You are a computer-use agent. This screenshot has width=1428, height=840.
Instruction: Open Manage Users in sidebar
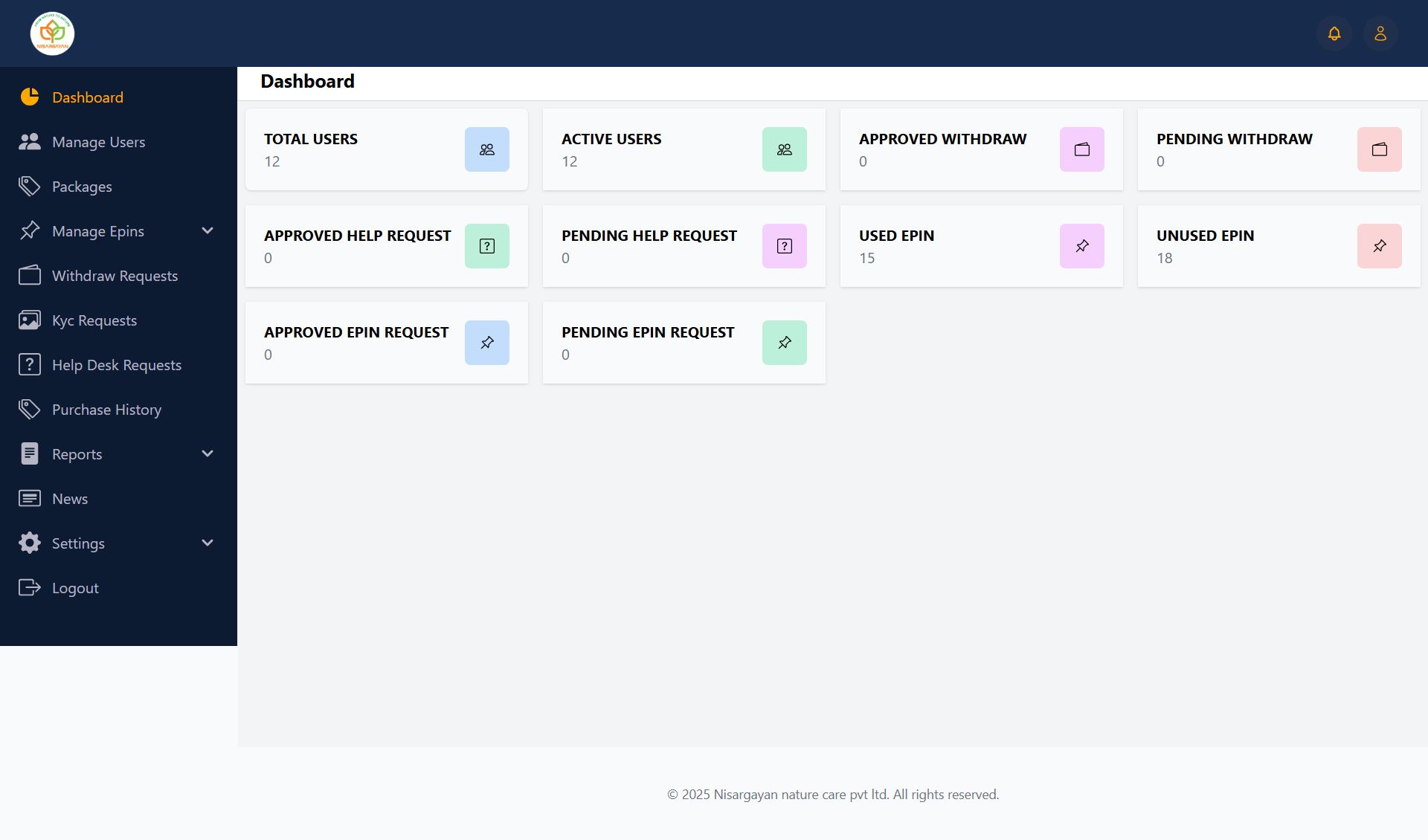[x=98, y=142]
